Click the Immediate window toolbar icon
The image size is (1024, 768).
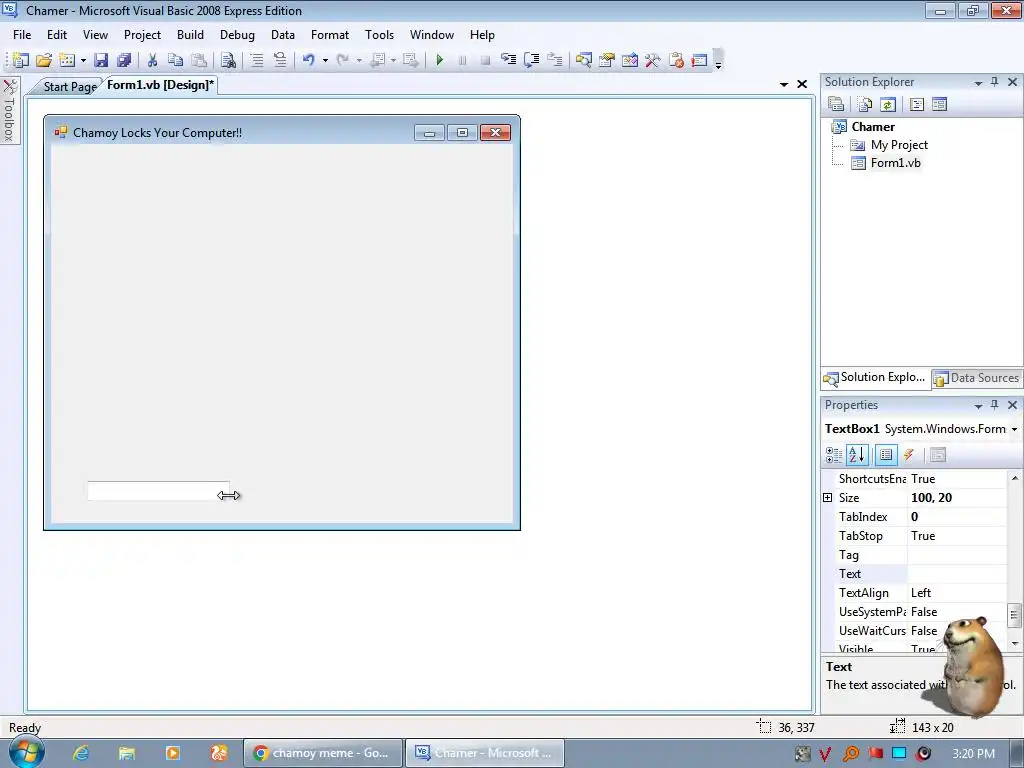pyautogui.click(x=699, y=60)
